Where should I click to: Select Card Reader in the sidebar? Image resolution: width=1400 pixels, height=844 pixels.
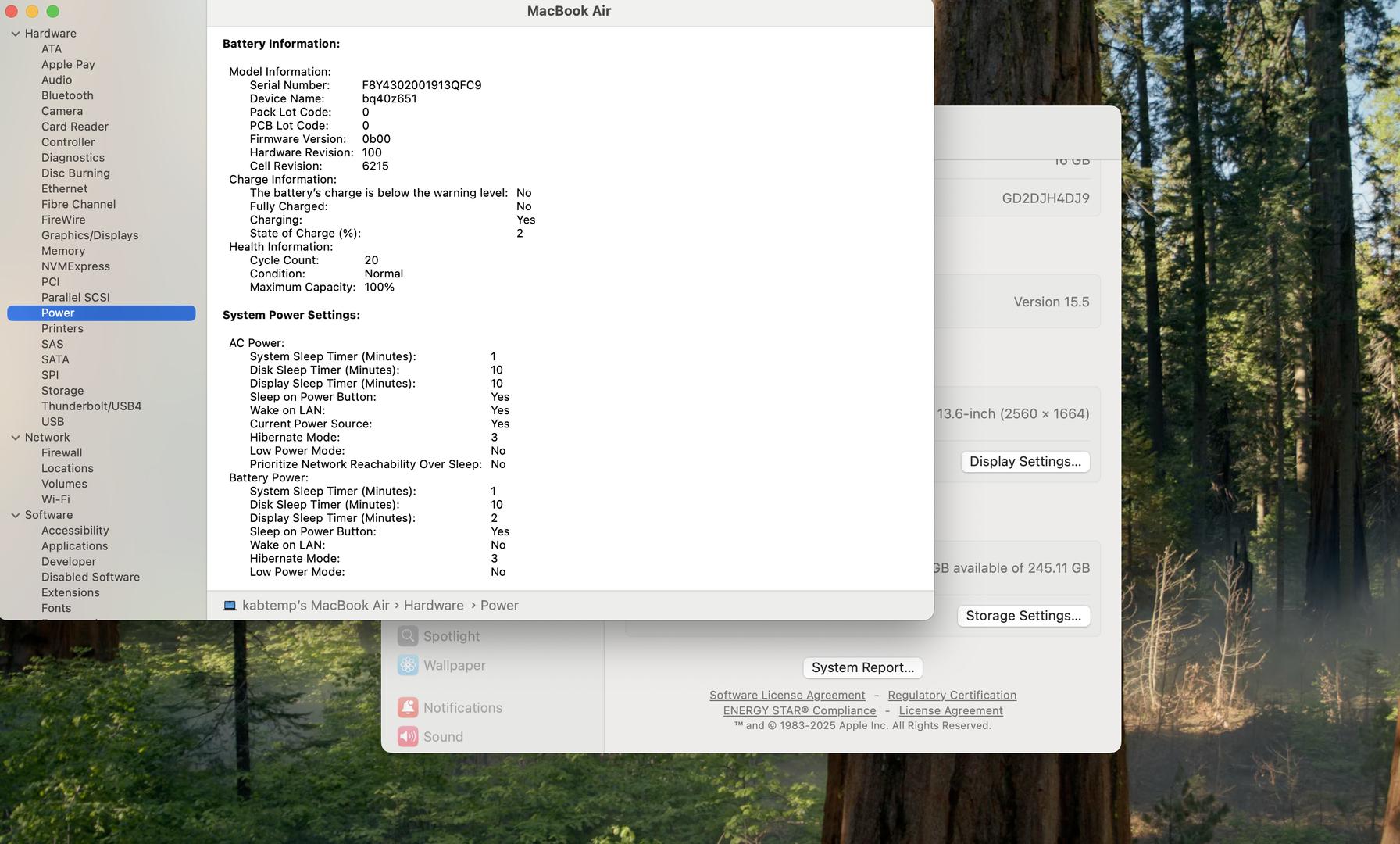[75, 127]
